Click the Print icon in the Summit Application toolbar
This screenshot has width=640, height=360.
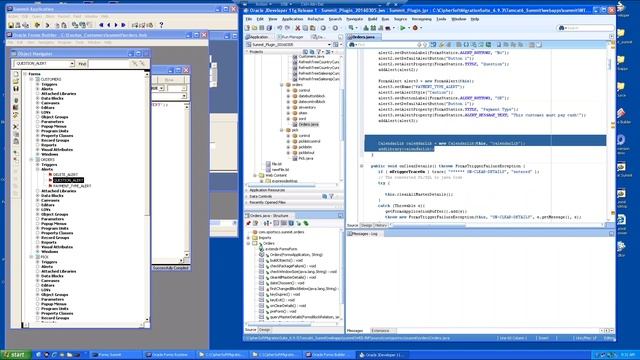[x=18, y=25]
